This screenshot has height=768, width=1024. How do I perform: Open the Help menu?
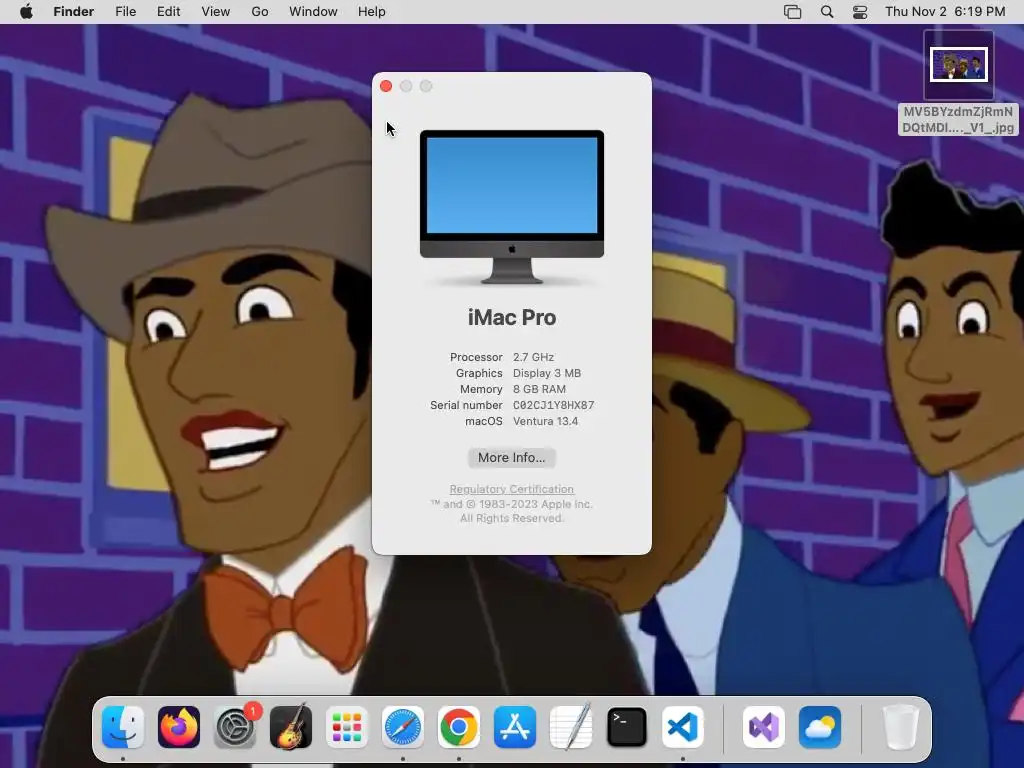372,12
